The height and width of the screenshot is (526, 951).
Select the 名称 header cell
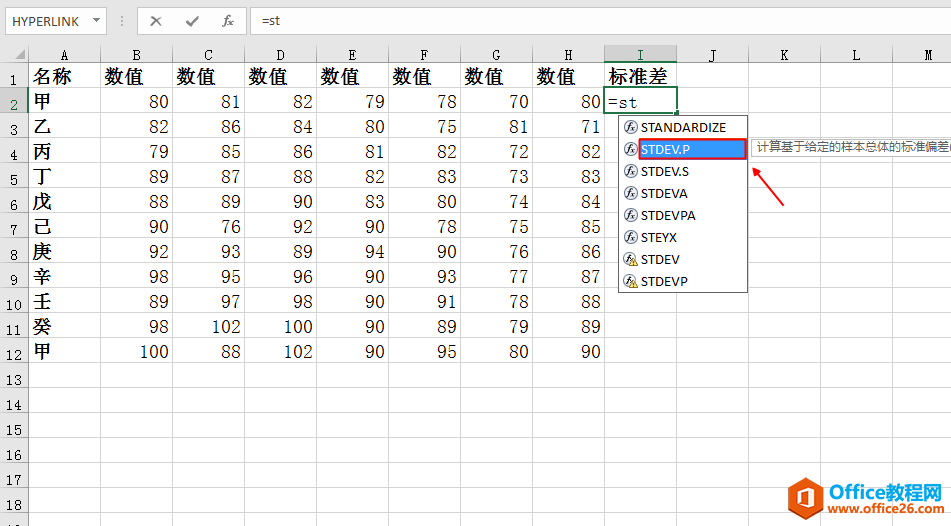point(64,76)
